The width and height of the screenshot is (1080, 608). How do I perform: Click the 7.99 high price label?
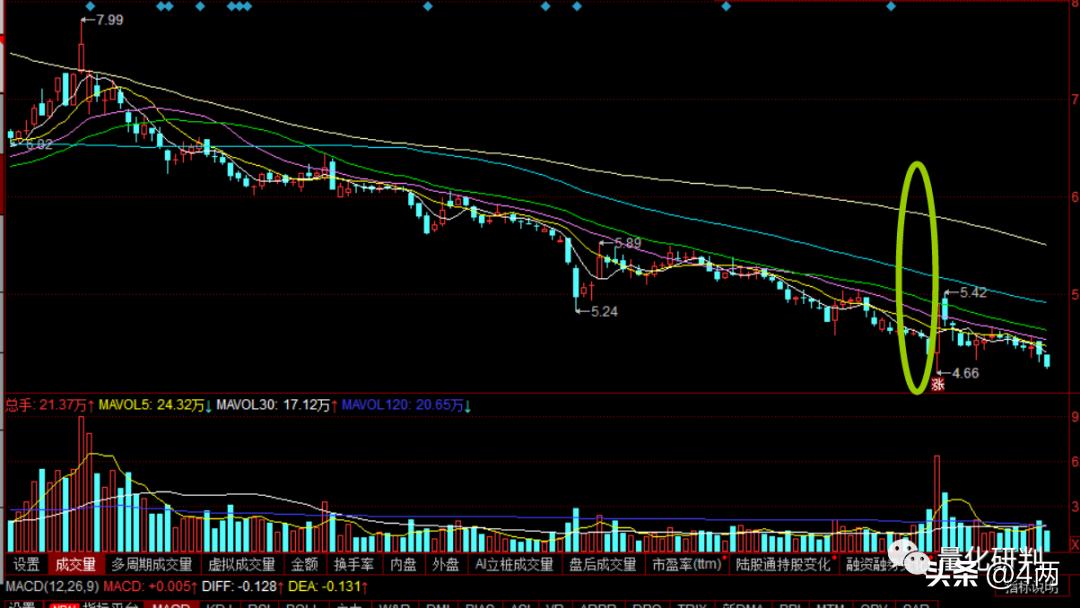coord(108,19)
